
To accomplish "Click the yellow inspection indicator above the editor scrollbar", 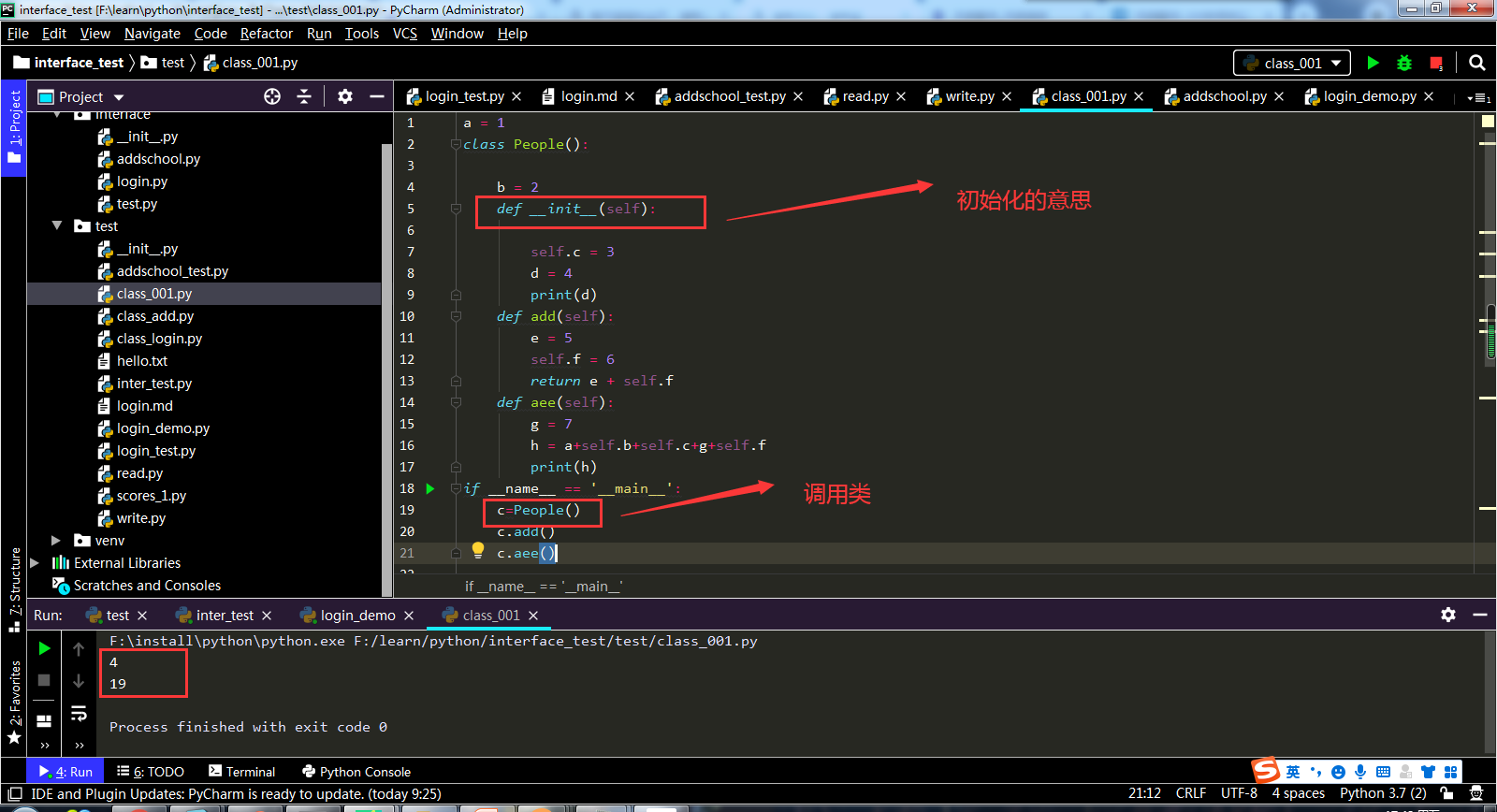I will (x=1488, y=122).
